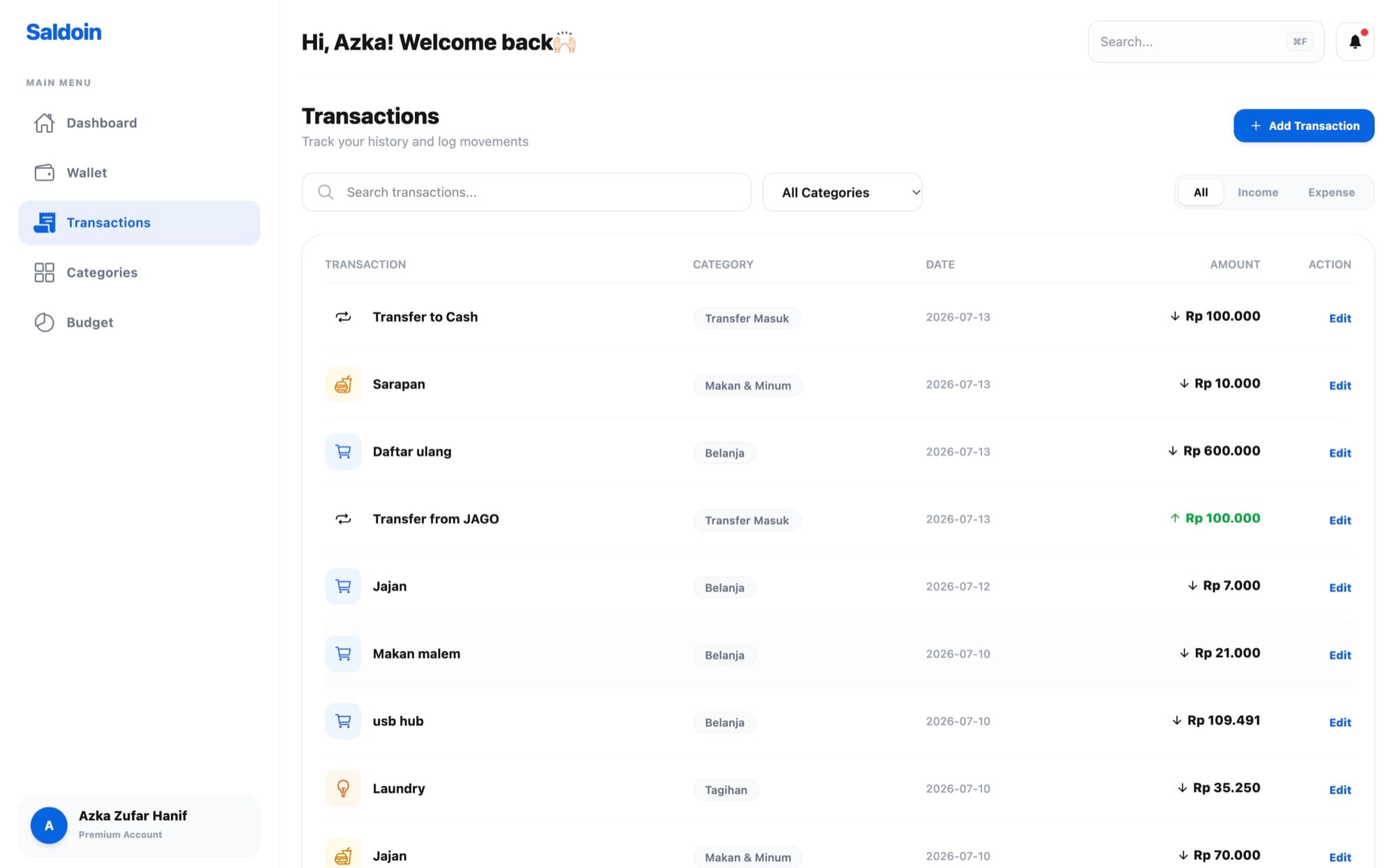Click the Categories grid icon
This screenshot has width=1397, height=868.
click(x=44, y=272)
